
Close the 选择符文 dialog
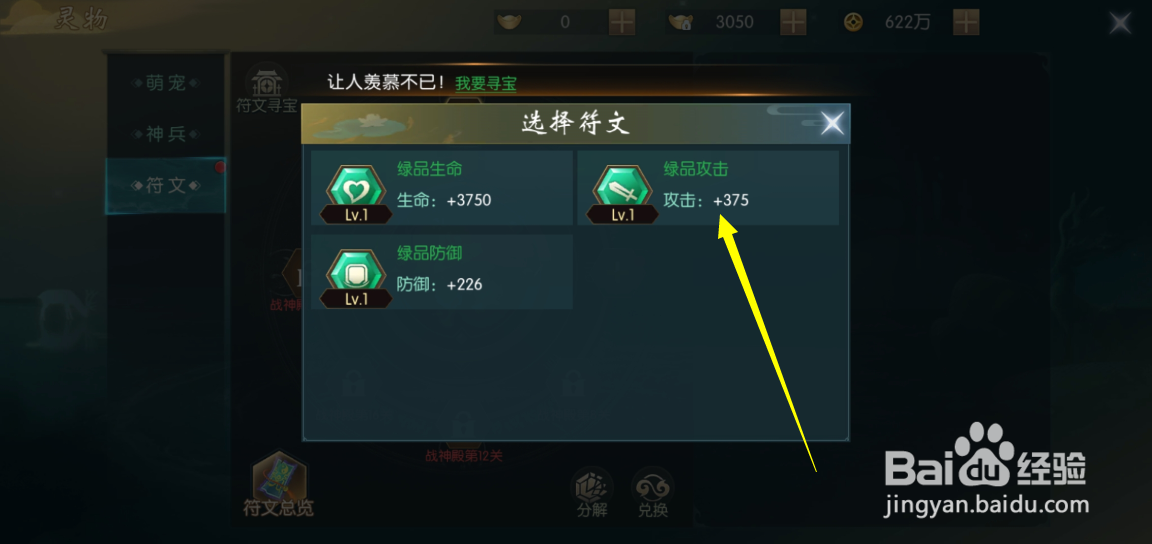point(832,124)
